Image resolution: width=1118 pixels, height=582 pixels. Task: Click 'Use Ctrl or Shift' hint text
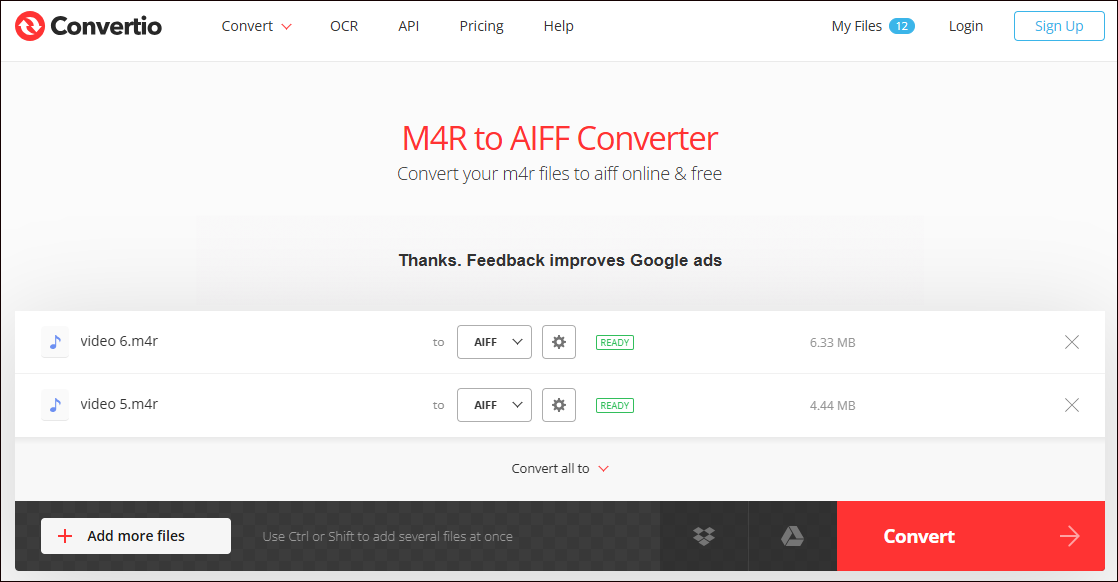click(387, 536)
